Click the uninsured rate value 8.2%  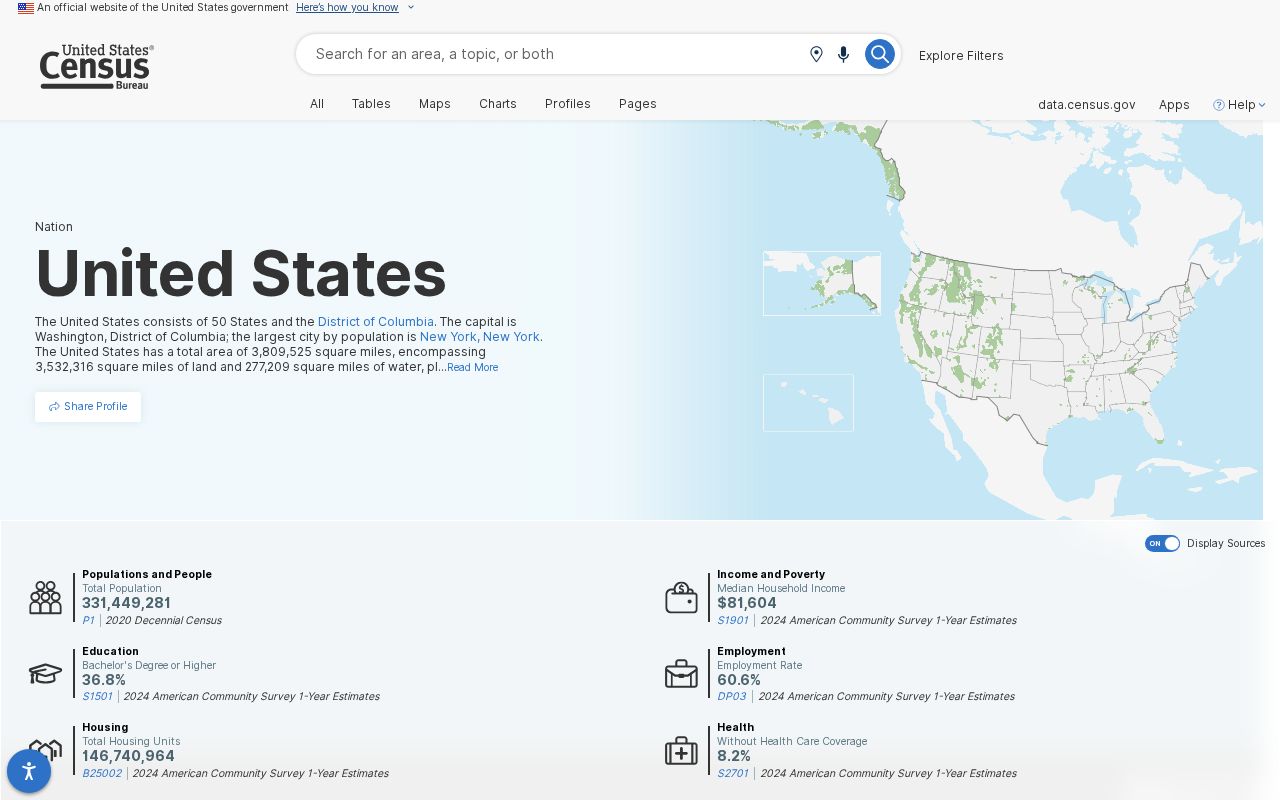734,756
